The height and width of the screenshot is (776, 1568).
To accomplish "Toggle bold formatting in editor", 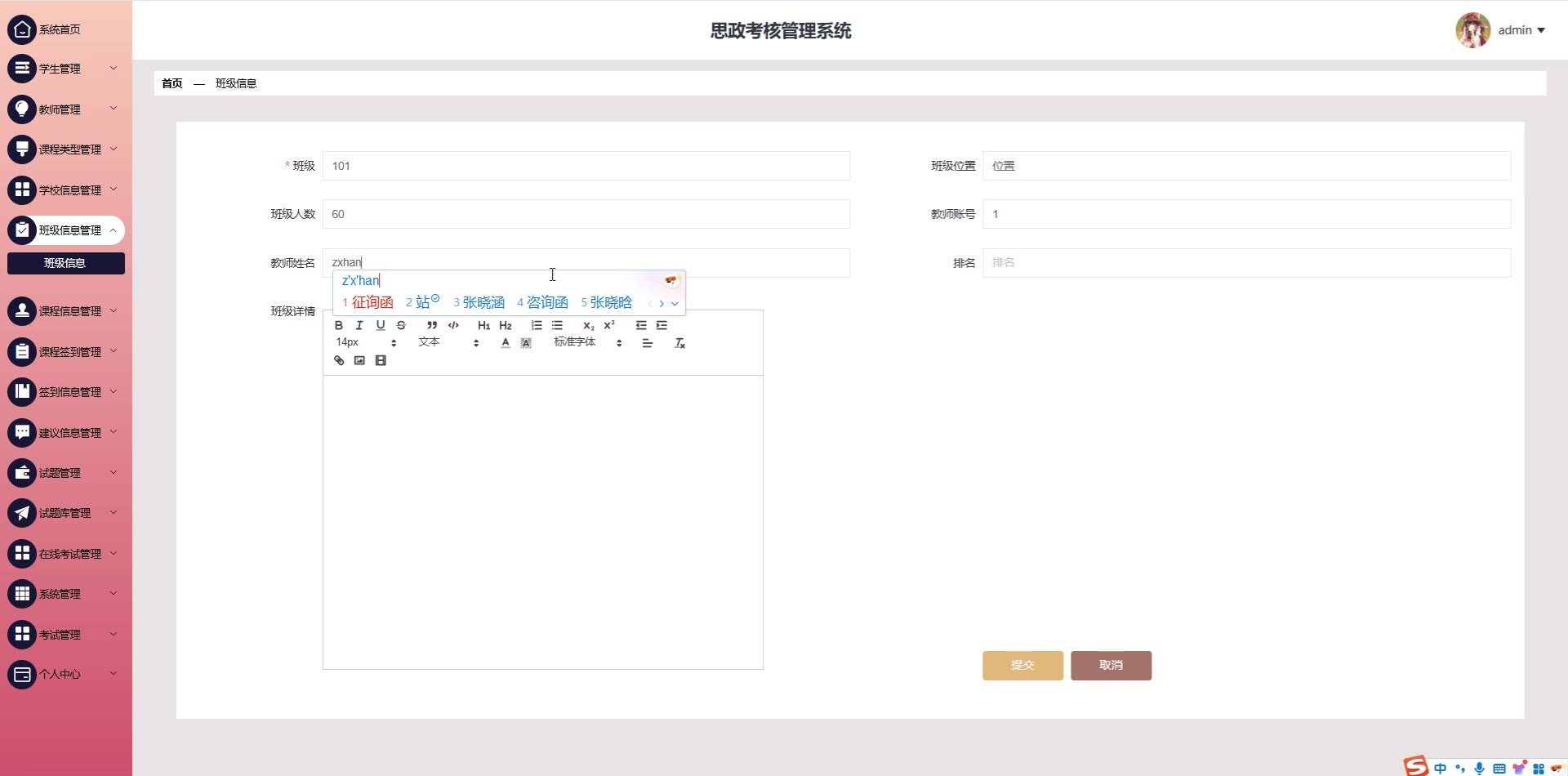I will point(339,325).
